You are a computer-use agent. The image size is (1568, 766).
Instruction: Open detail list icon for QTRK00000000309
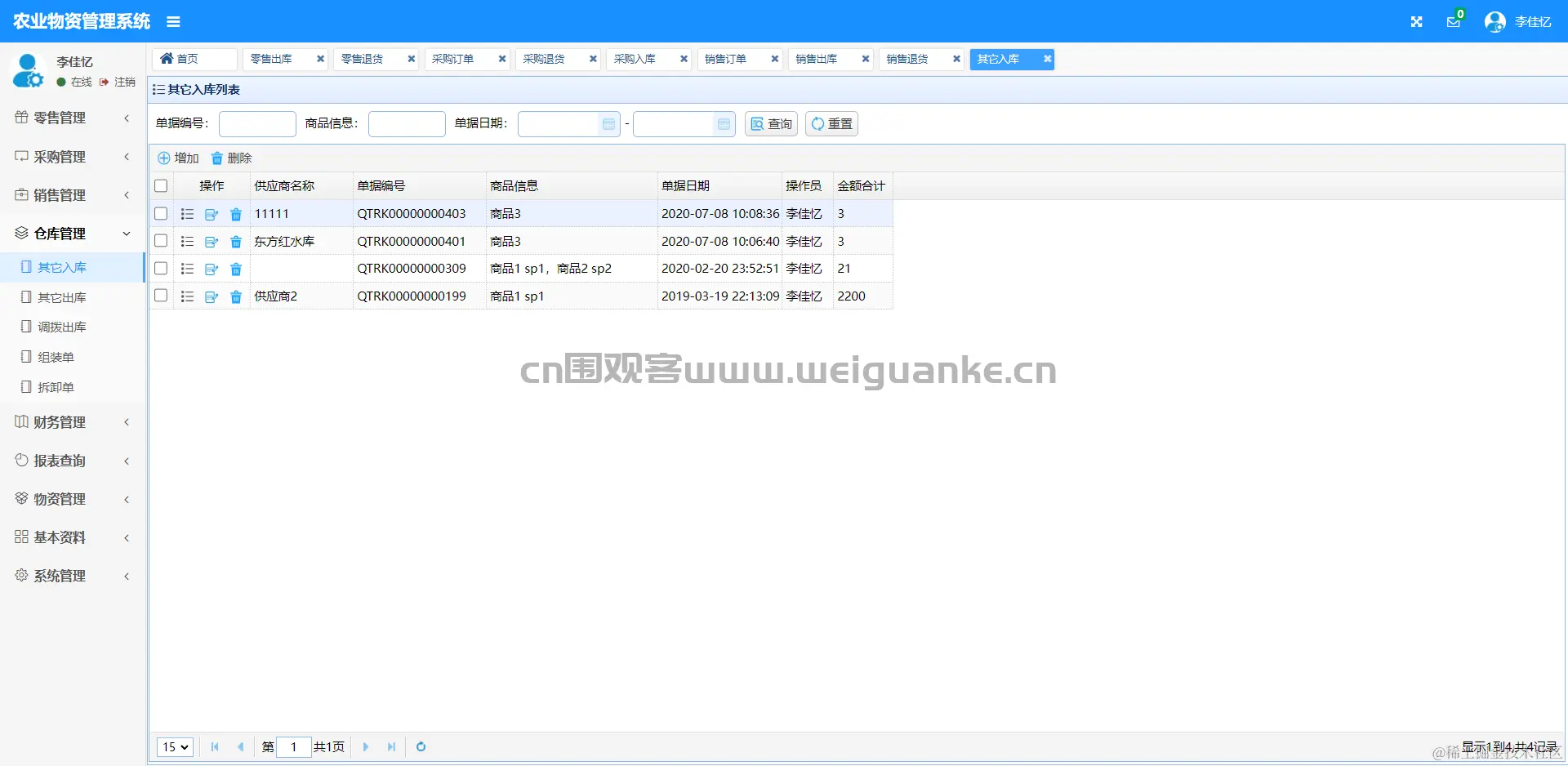(187, 269)
